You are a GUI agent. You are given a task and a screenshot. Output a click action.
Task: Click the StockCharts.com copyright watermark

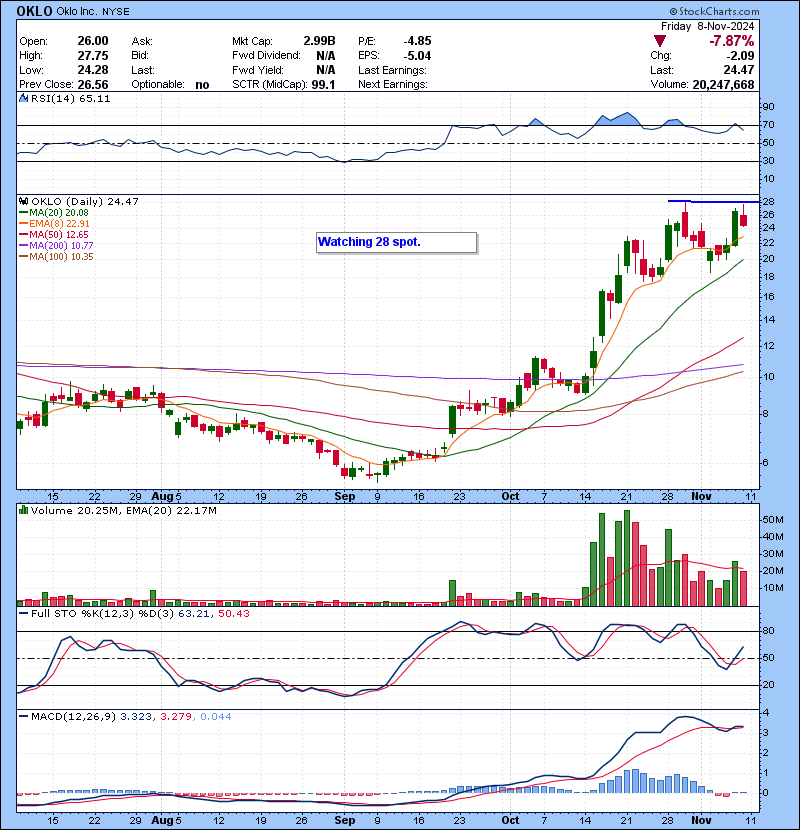(735, 11)
